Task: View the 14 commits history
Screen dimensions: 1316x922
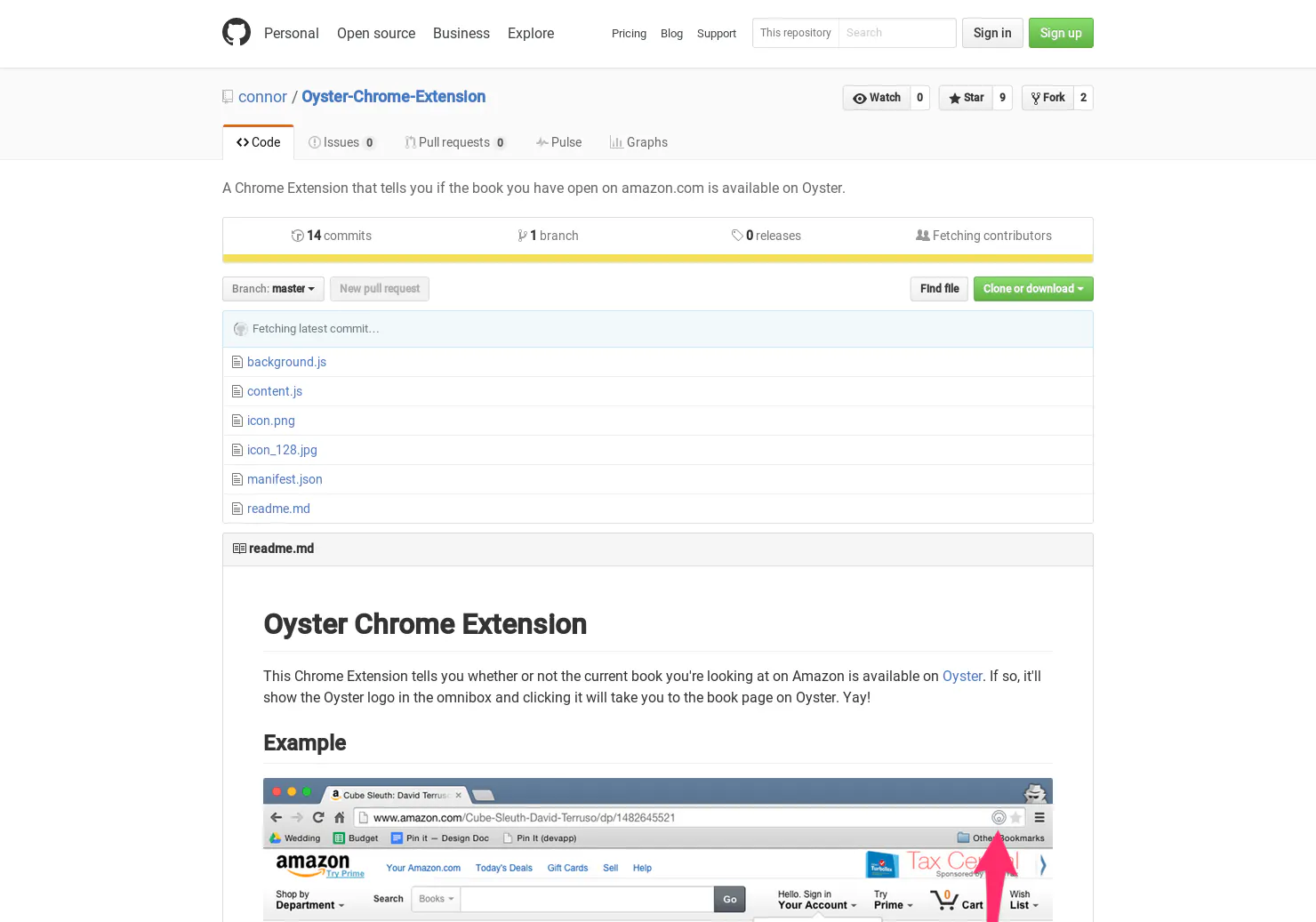Action: (x=332, y=236)
